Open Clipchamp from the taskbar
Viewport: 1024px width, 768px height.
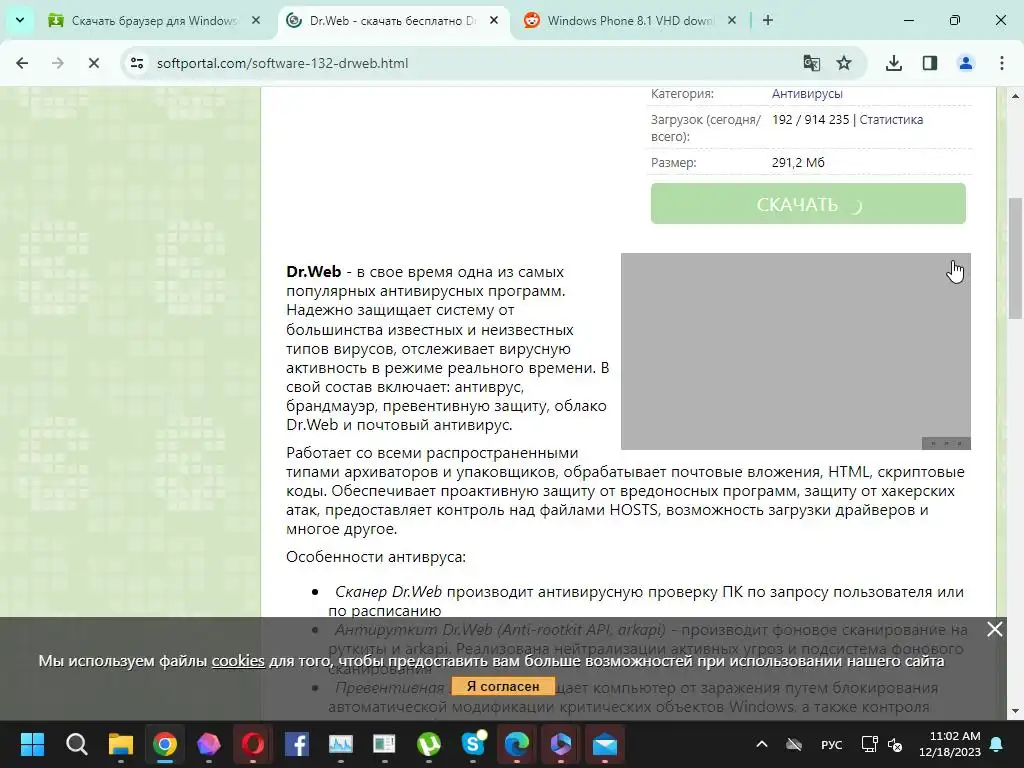tap(561, 744)
